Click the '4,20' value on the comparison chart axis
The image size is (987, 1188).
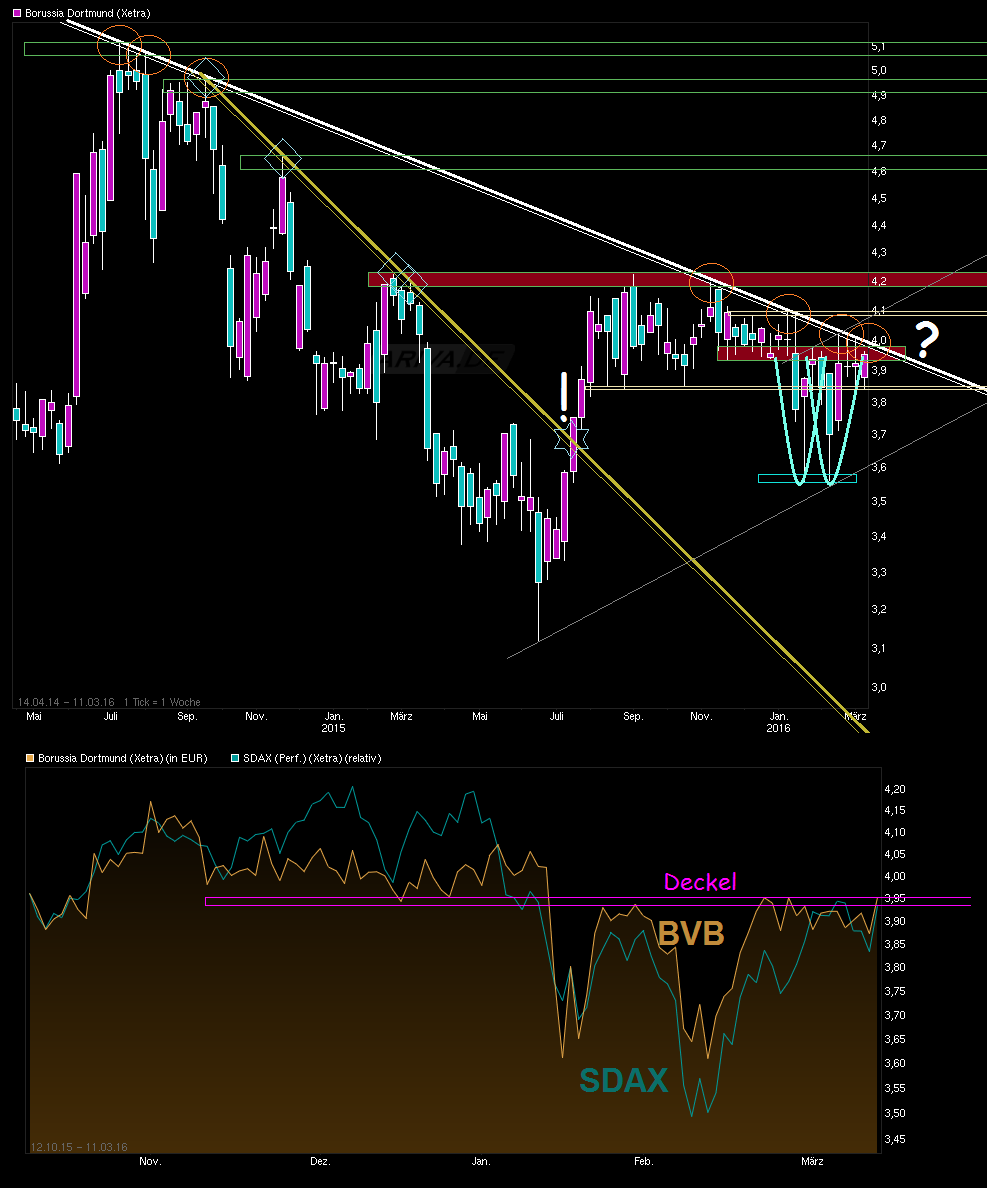pyautogui.click(x=895, y=789)
